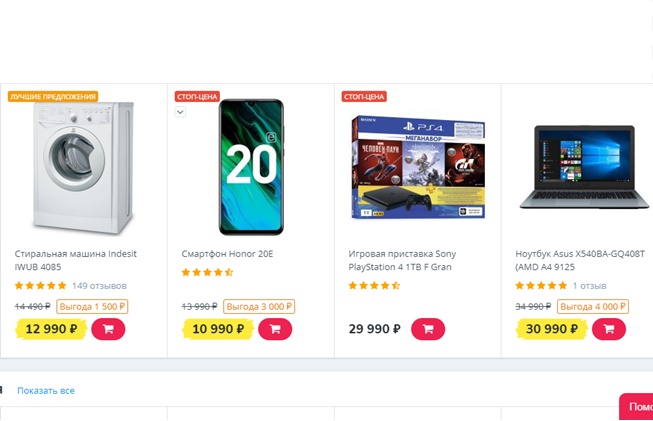Click the PS4 Меганабор bundle image
This screenshot has height=421, width=653.
[418, 165]
